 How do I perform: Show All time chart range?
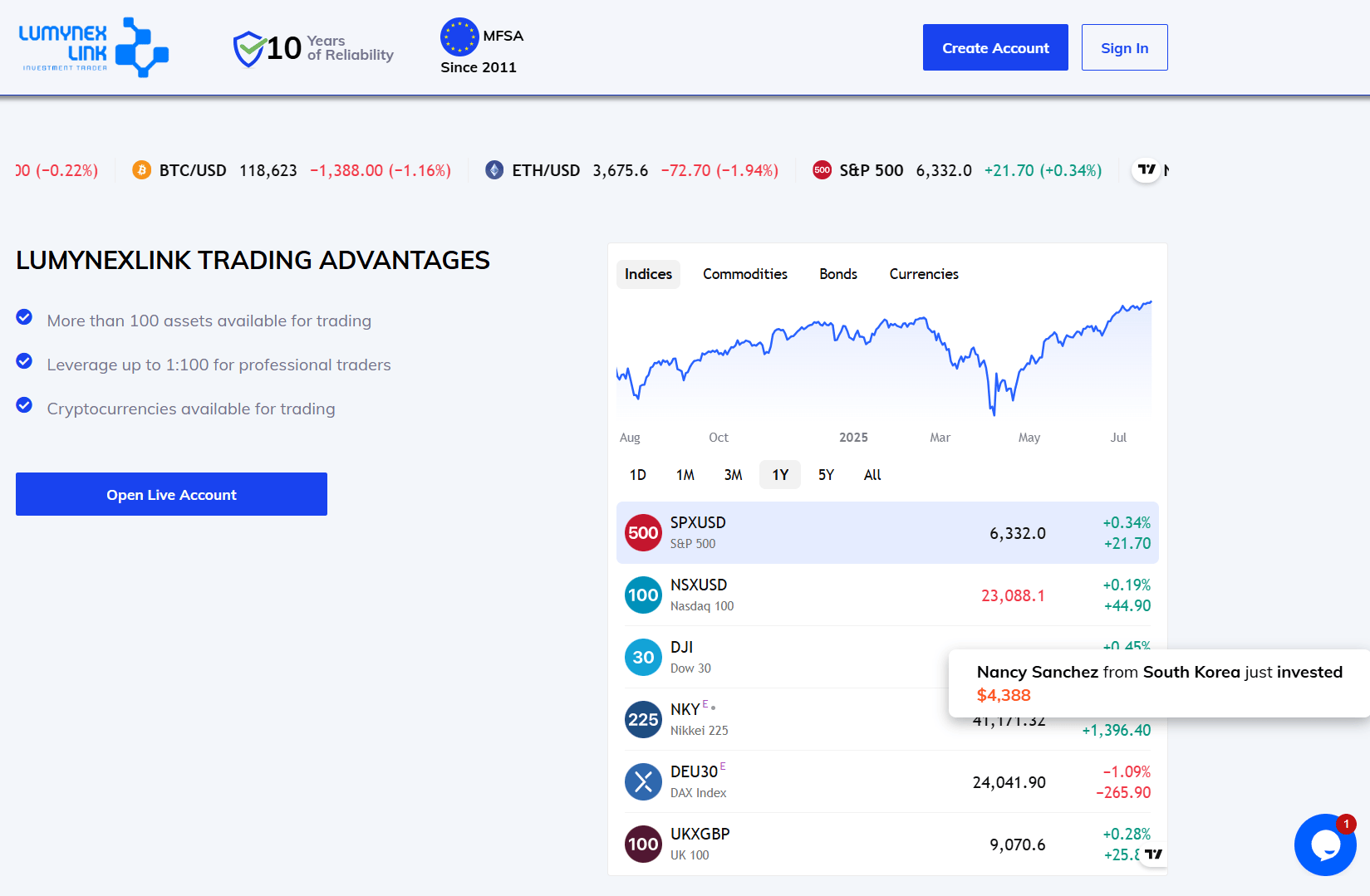tap(872, 475)
